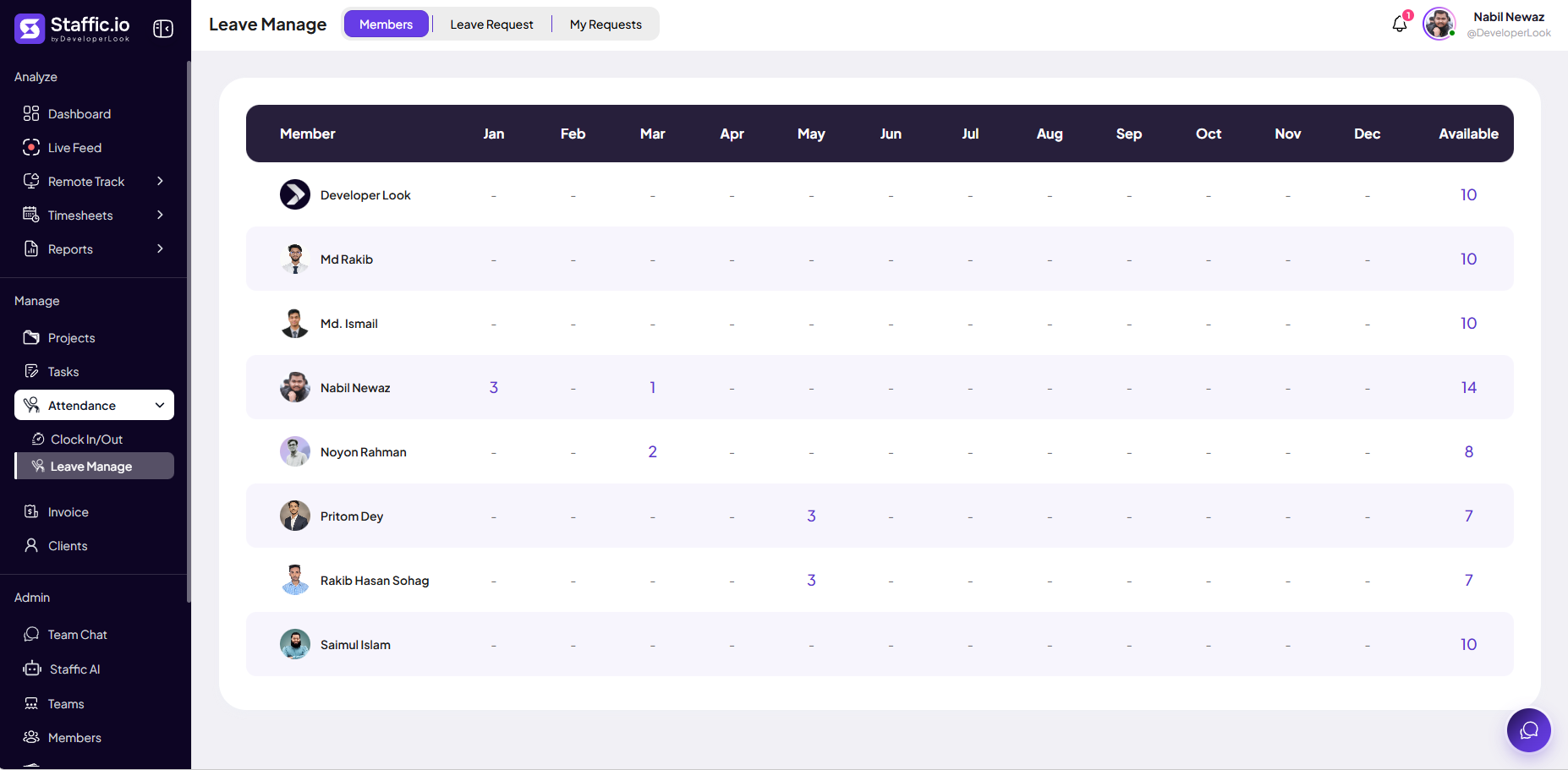Click the user profile avatar in the header
Viewport: 1568px width, 770px height.
1439,24
